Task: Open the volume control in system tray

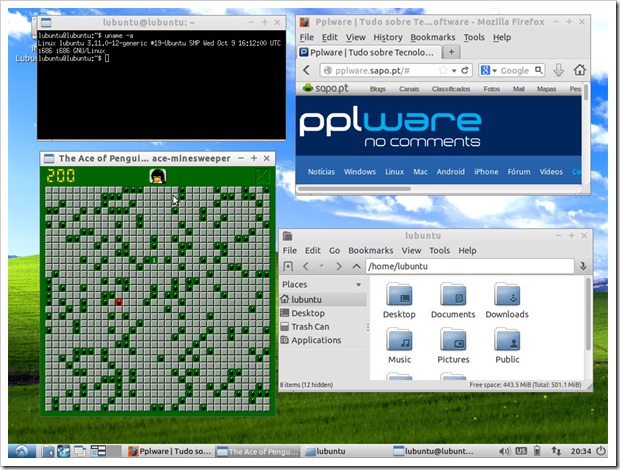Action: coord(504,451)
